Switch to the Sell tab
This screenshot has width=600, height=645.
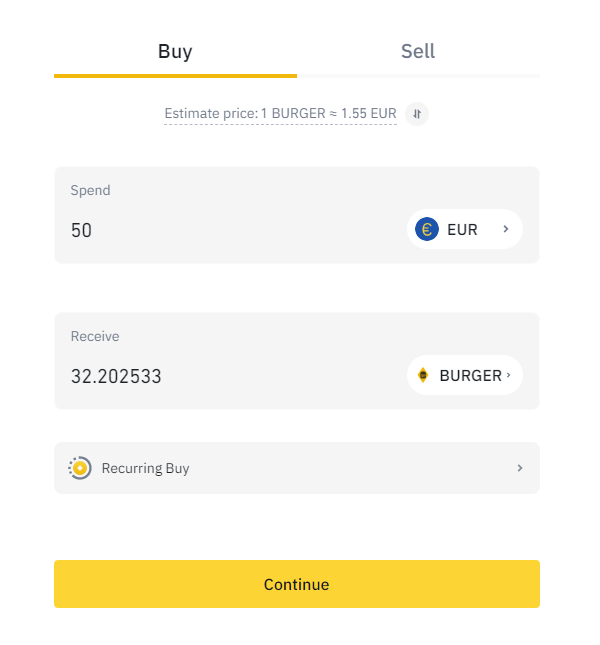click(418, 51)
